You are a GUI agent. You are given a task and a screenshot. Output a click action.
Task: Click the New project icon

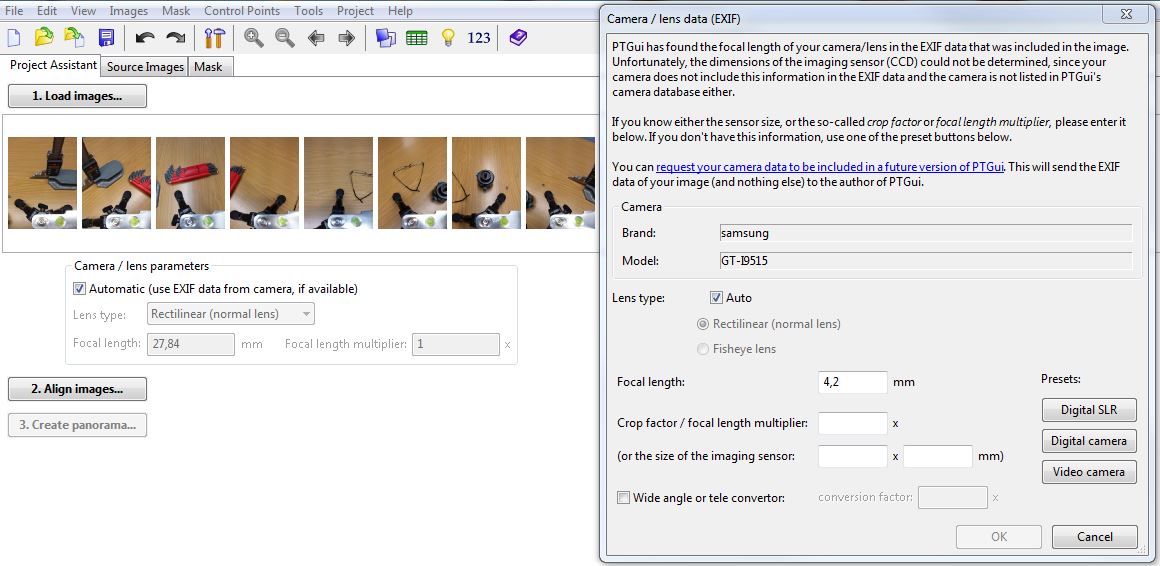click(x=14, y=38)
